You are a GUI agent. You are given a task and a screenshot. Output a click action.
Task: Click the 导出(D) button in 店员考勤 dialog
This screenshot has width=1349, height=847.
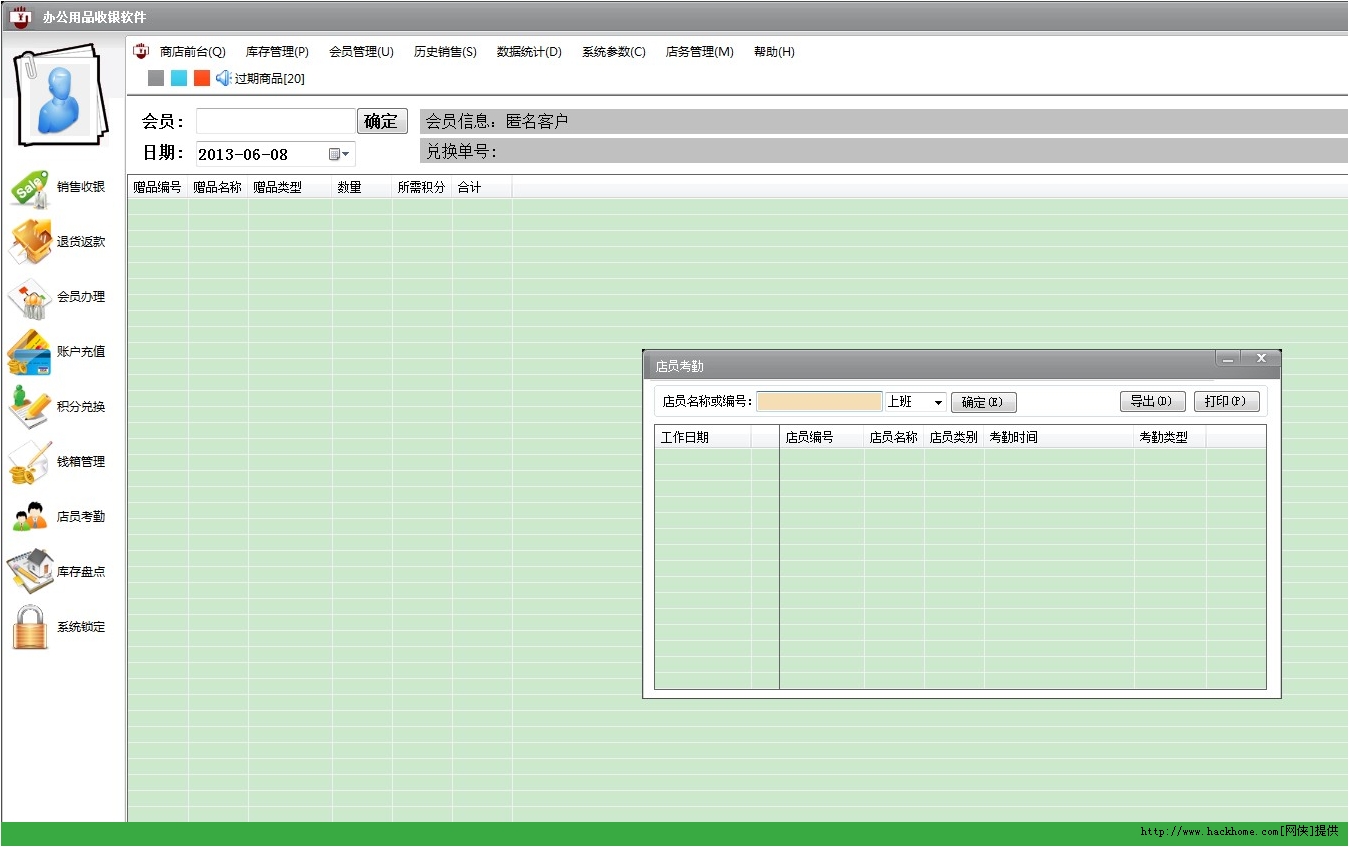point(1152,401)
